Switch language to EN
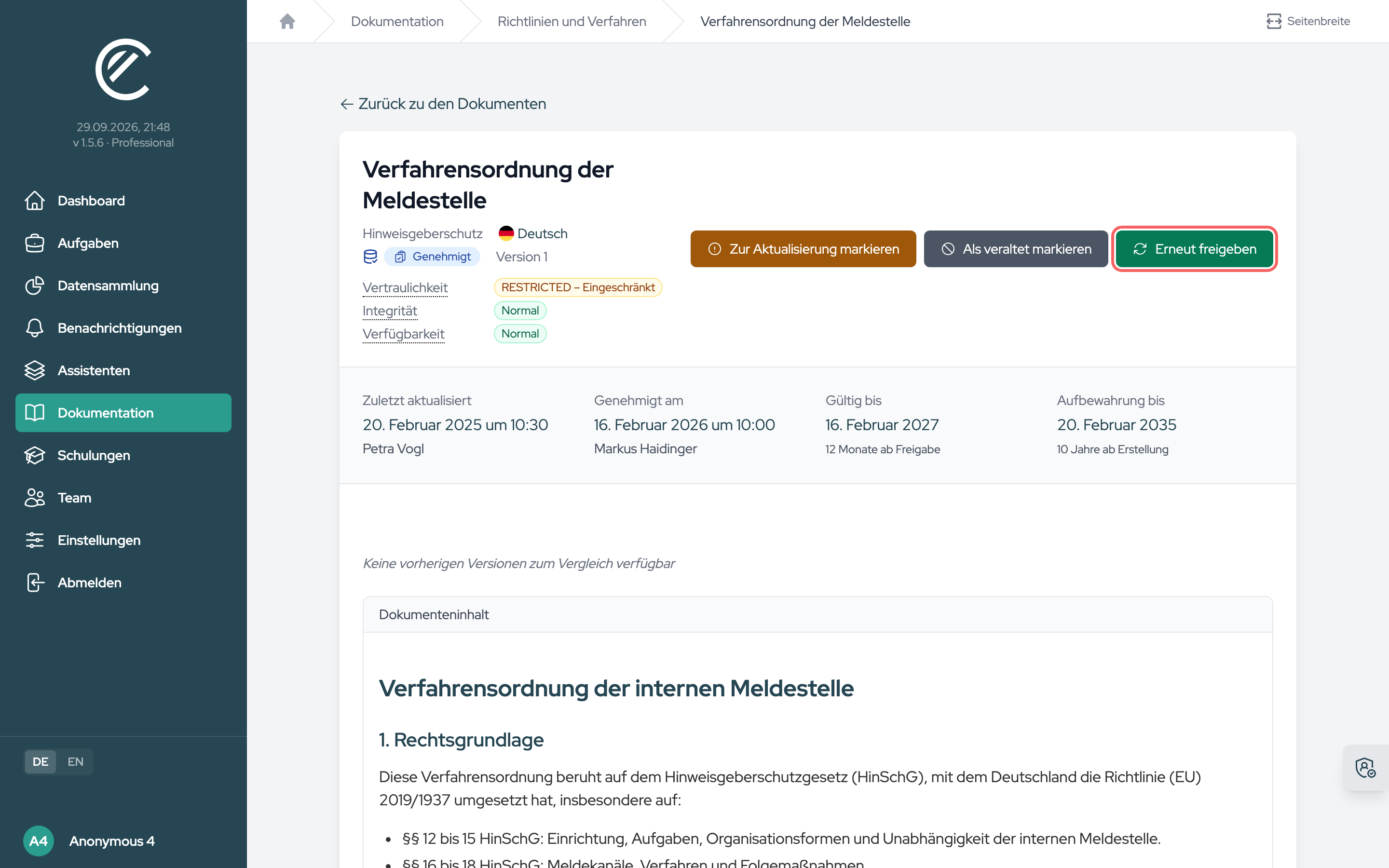 [75, 762]
